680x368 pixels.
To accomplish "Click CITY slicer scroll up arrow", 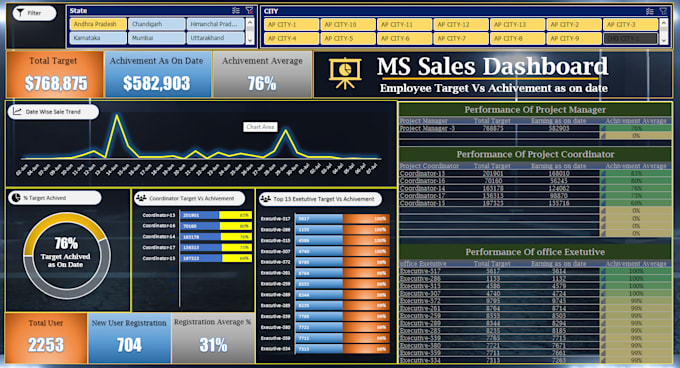I will (664, 22).
